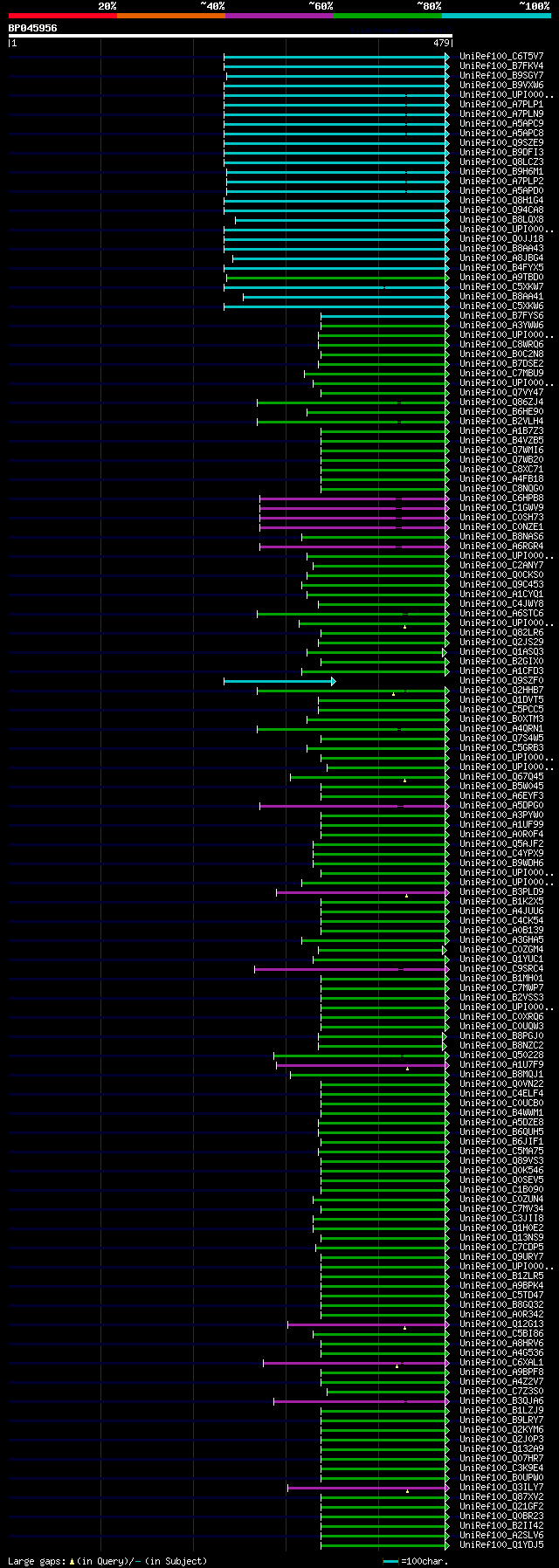This screenshot has height=1568, width=559.
Task: Click the orange ~40% identity legend segment
Action: pyautogui.click(x=171, y=16)
